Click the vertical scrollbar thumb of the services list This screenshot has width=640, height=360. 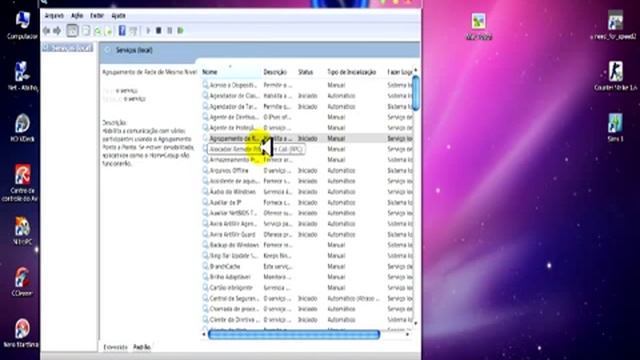tap(416, 93)
